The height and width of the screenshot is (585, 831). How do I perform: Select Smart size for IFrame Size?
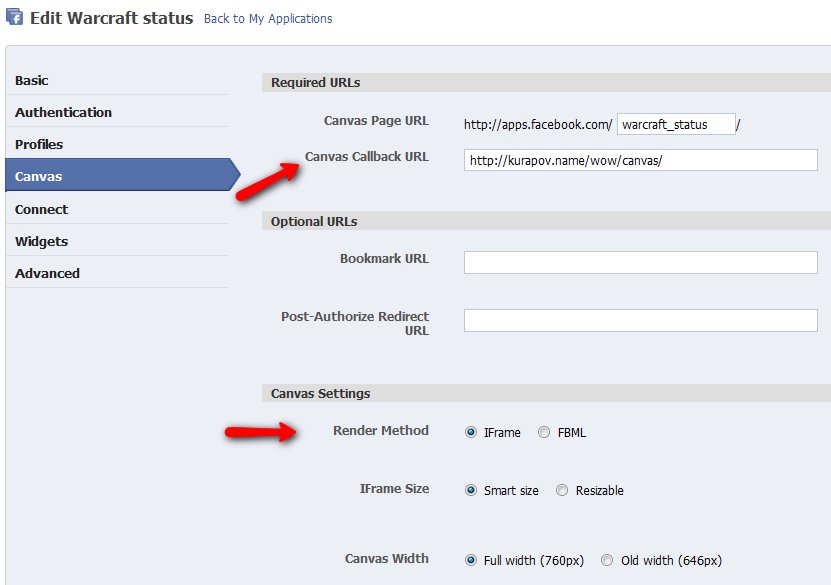[471, 491]
